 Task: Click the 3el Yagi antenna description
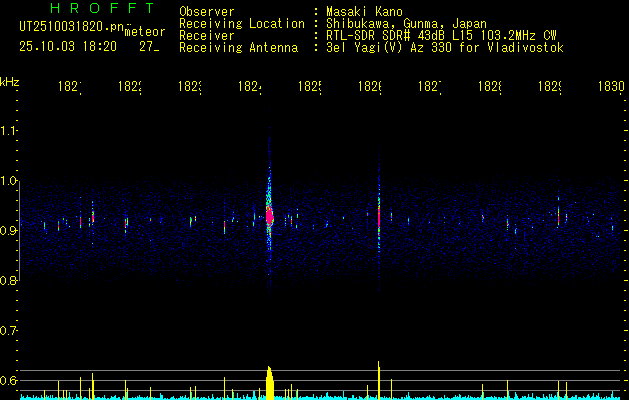point(445,48)
